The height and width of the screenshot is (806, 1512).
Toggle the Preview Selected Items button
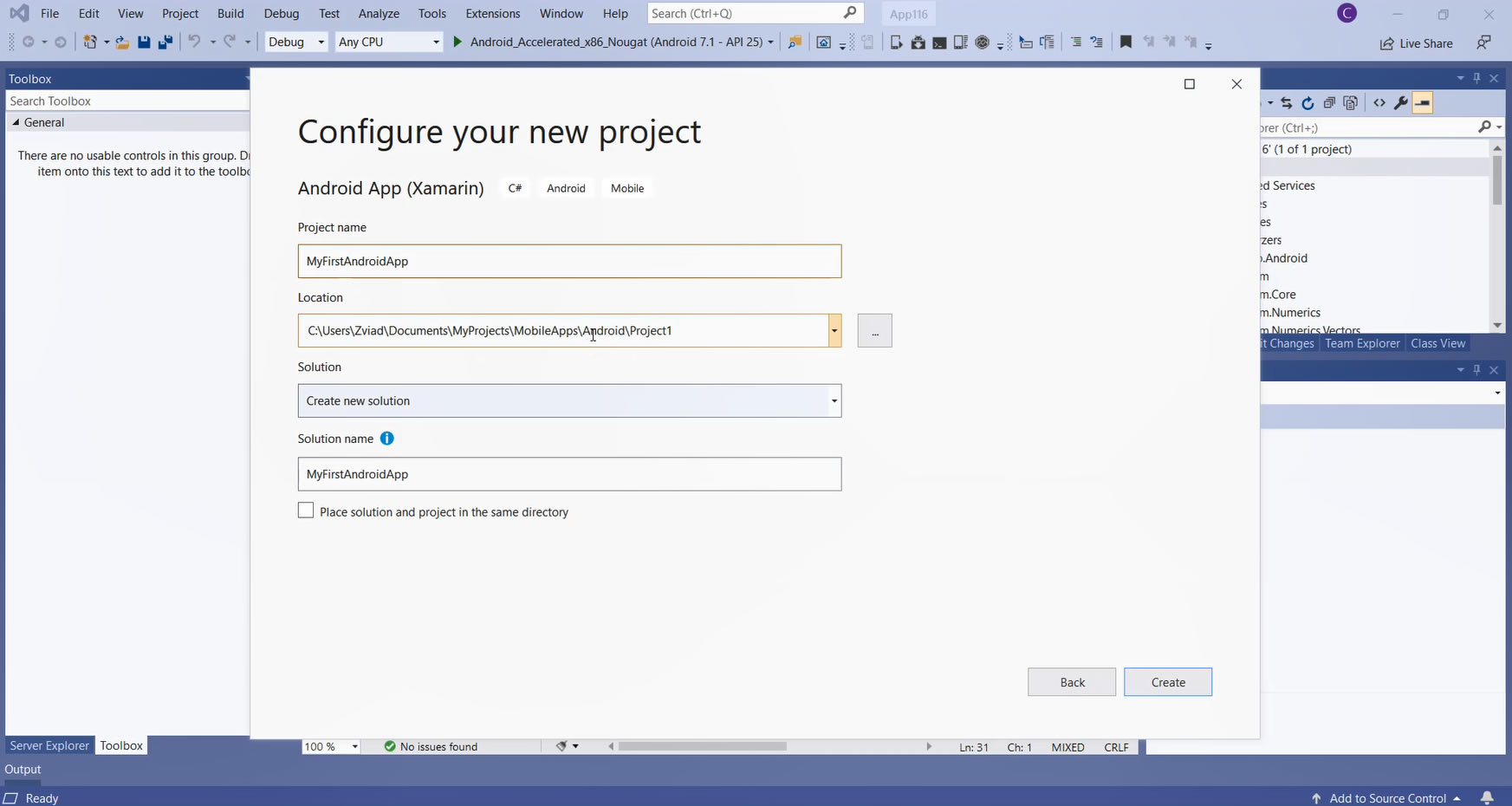[x=1422, y=103]
